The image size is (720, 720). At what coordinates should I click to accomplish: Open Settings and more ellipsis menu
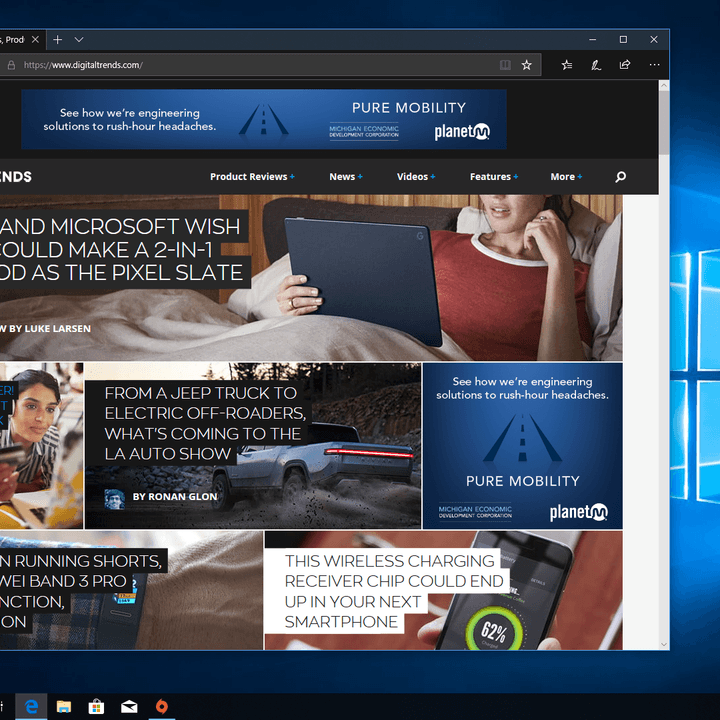[654, 65]
